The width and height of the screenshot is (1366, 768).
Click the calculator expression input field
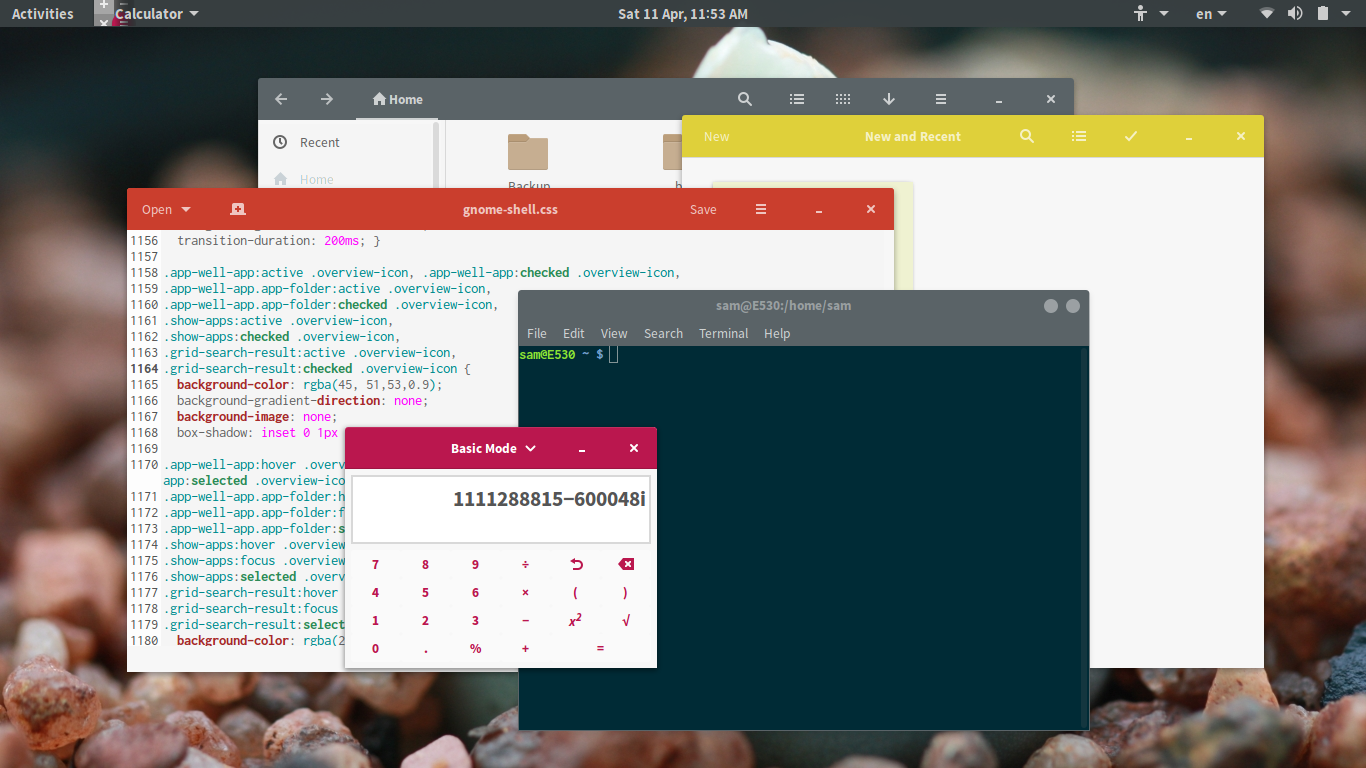501,509
